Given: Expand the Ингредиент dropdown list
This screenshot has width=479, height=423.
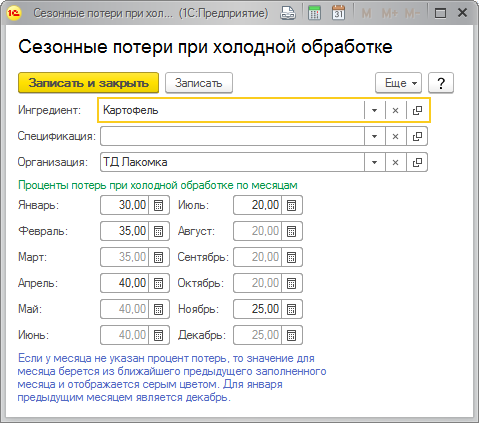Looking at the screenshot, I should 374,110.
